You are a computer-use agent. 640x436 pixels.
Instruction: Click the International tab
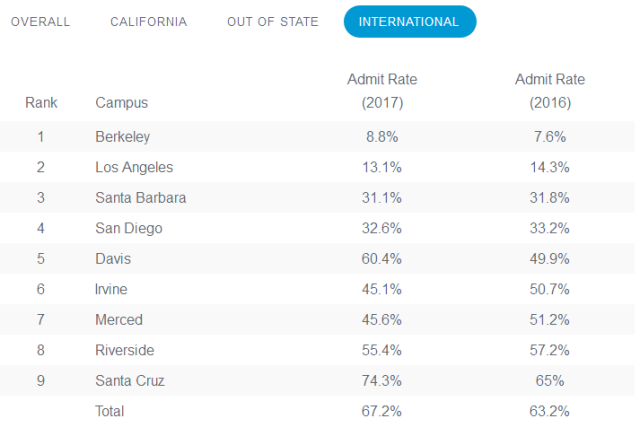pos(409,22)
